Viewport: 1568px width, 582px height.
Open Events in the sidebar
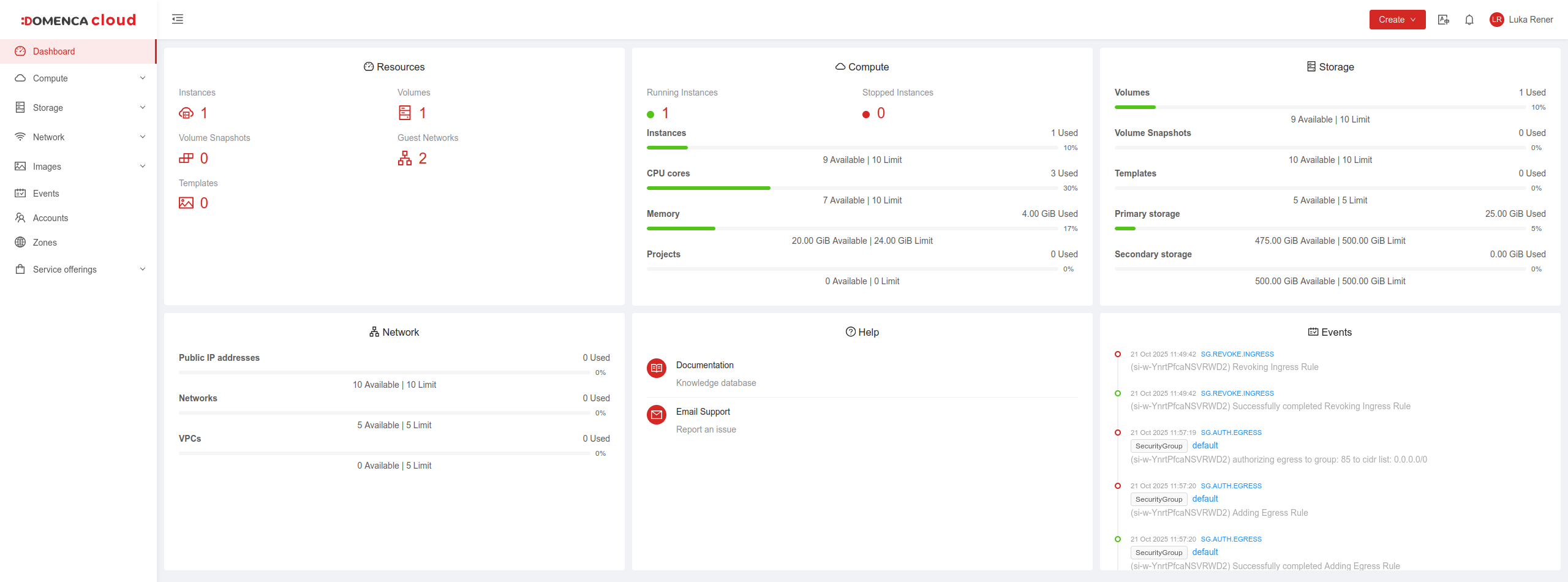pos(46,194)
